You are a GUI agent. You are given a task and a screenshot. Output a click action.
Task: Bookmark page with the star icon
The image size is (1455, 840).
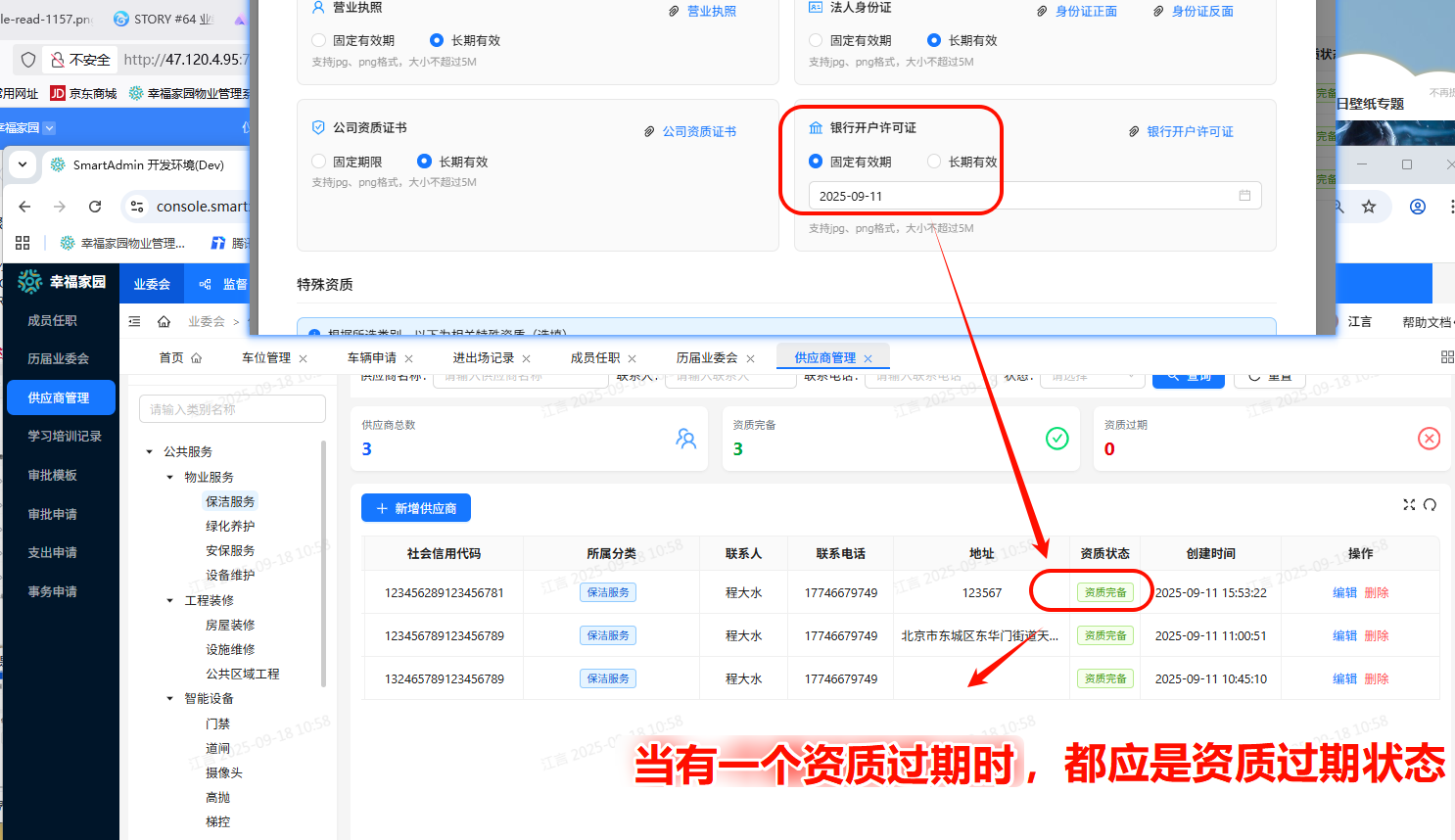point(1369,207)
